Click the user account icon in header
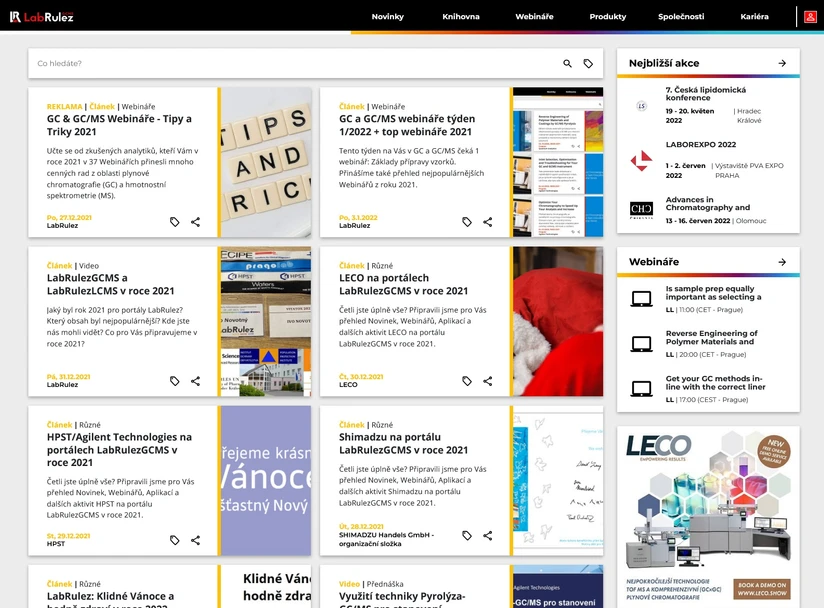 (810, 17)
